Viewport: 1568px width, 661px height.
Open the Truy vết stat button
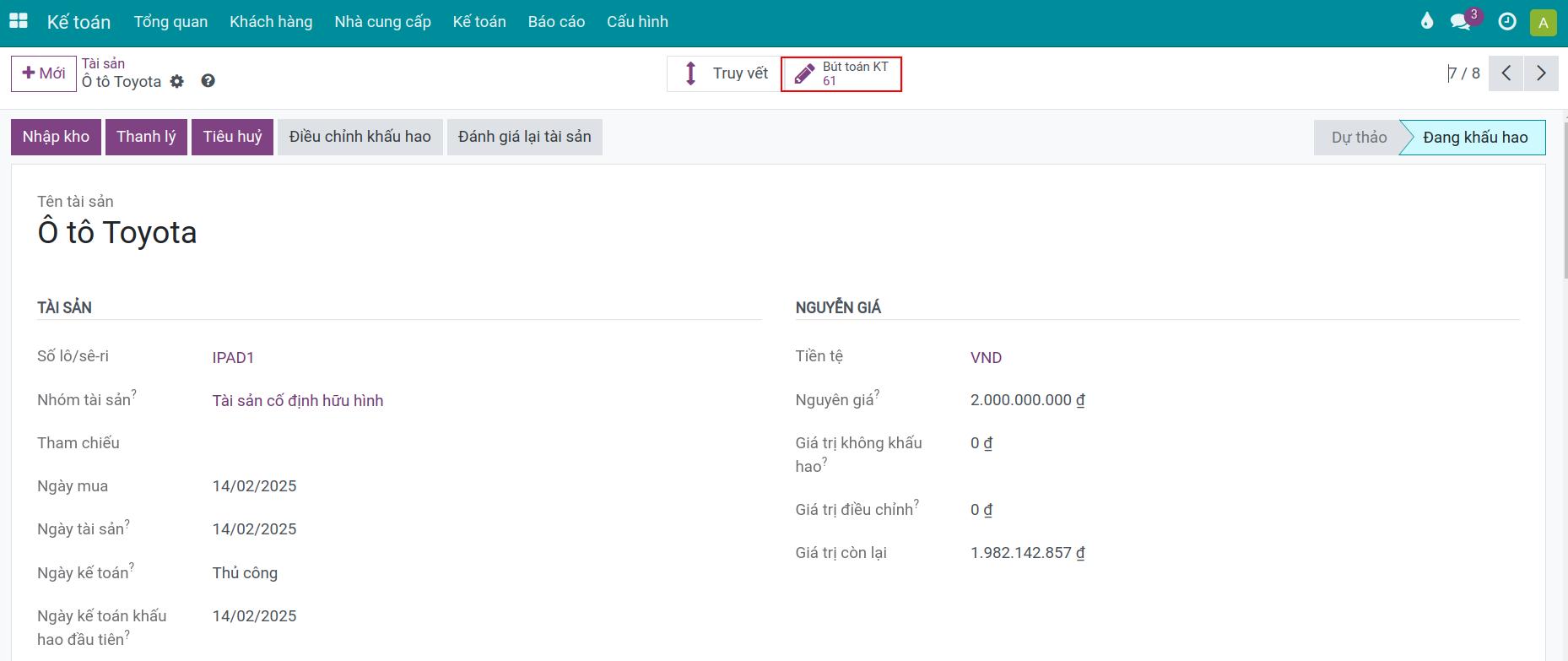724,73
